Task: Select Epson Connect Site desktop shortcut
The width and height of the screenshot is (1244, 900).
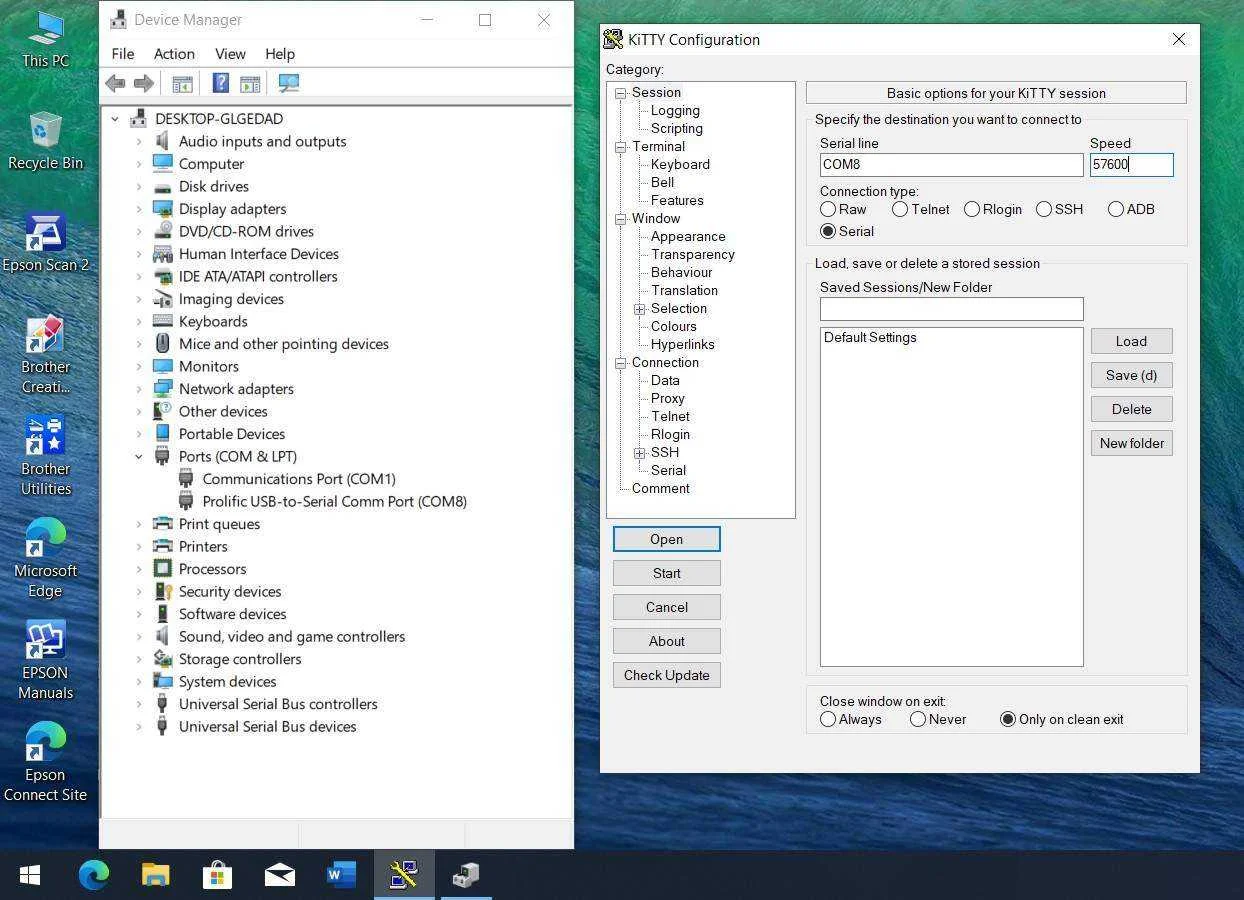Action: (45, 763)
